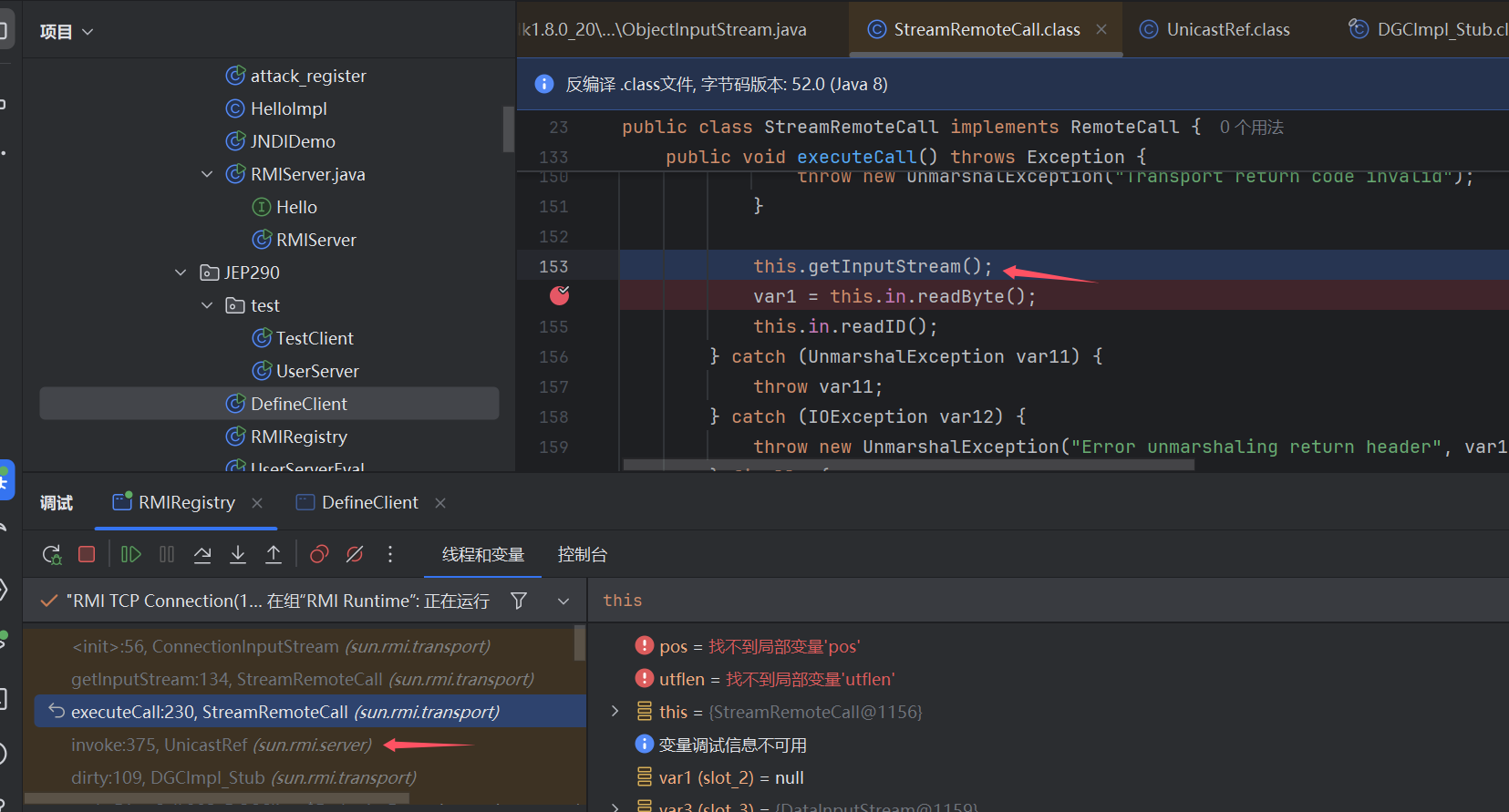Image resolution: width=1509 pixels, height=812 pixels.
Task: Switch to 控制台 tab
Action: [x=583, y=554]
